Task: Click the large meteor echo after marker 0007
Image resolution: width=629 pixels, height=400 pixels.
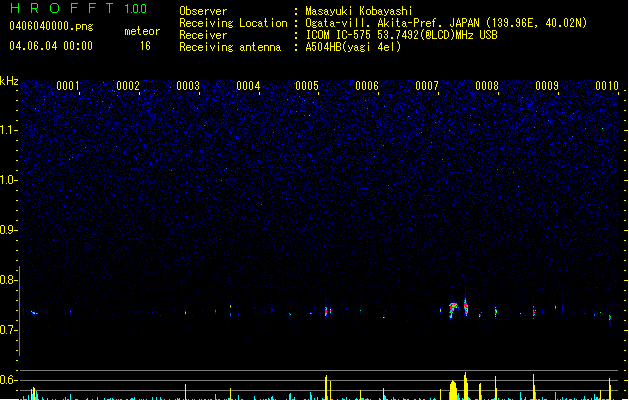Action: [x=453, y=310]
